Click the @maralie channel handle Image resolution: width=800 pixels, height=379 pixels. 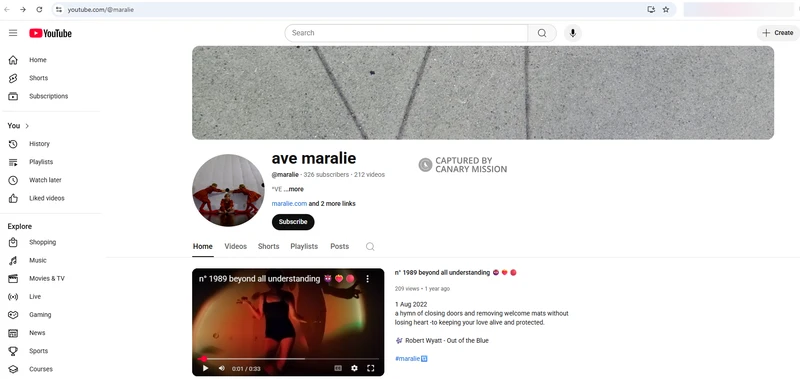click(285, 174)
